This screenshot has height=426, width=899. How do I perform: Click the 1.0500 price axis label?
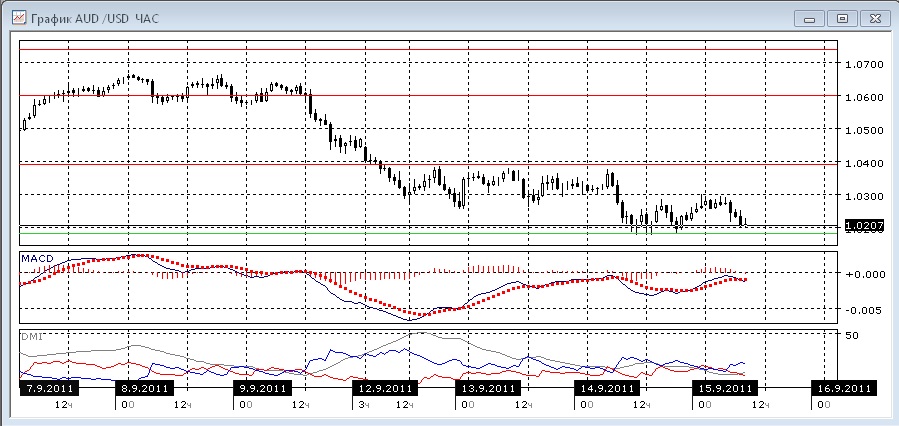(864, 130)
